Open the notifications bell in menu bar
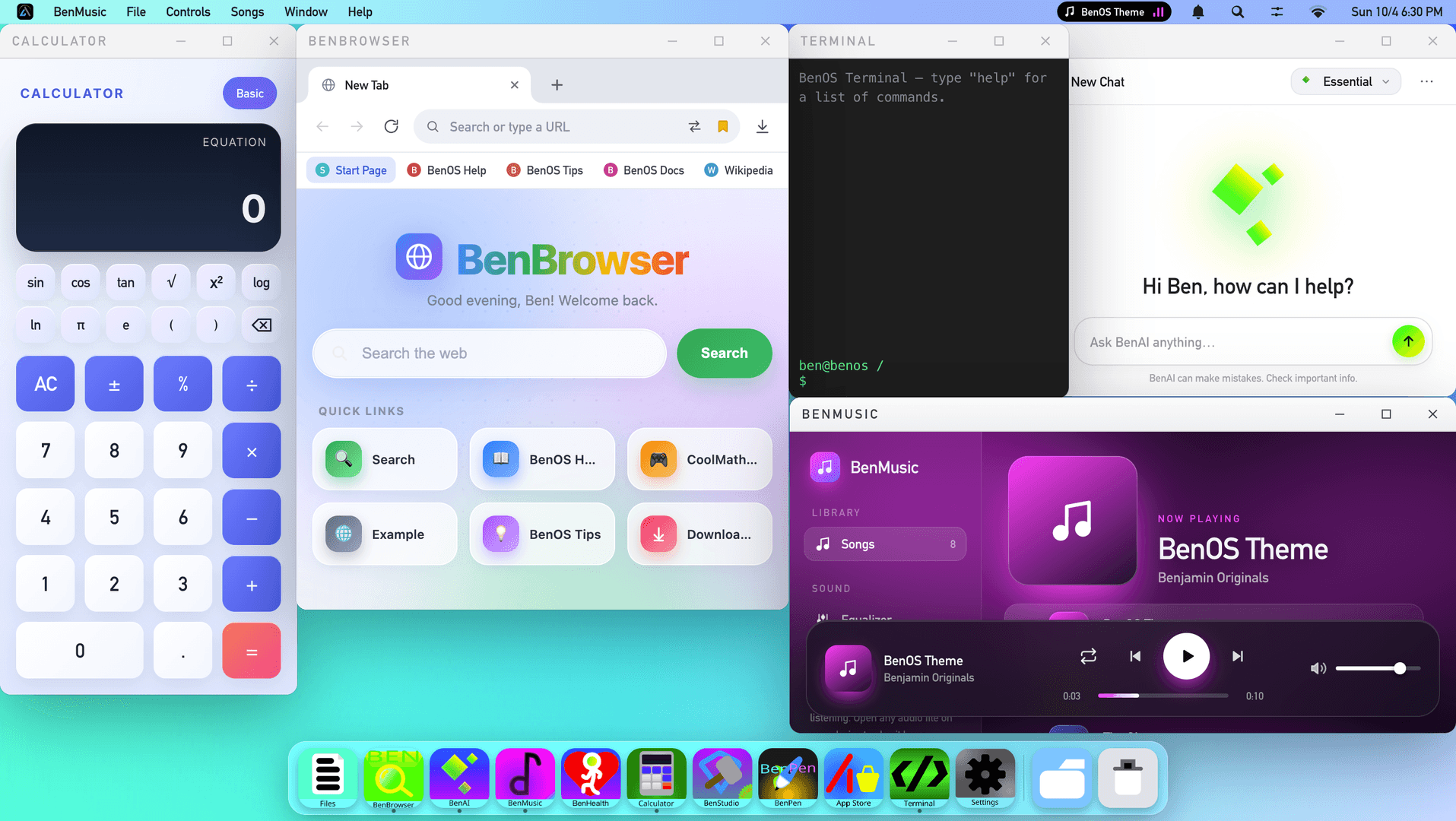The height and width of the screenshot is (821, 1456). click(x=1198, y=11)
